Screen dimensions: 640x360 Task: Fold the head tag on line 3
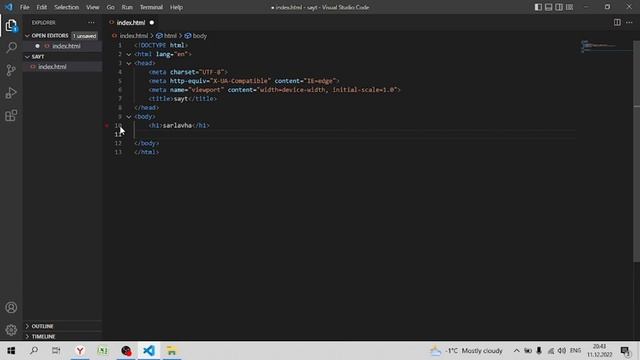click(x=129, y=63)
